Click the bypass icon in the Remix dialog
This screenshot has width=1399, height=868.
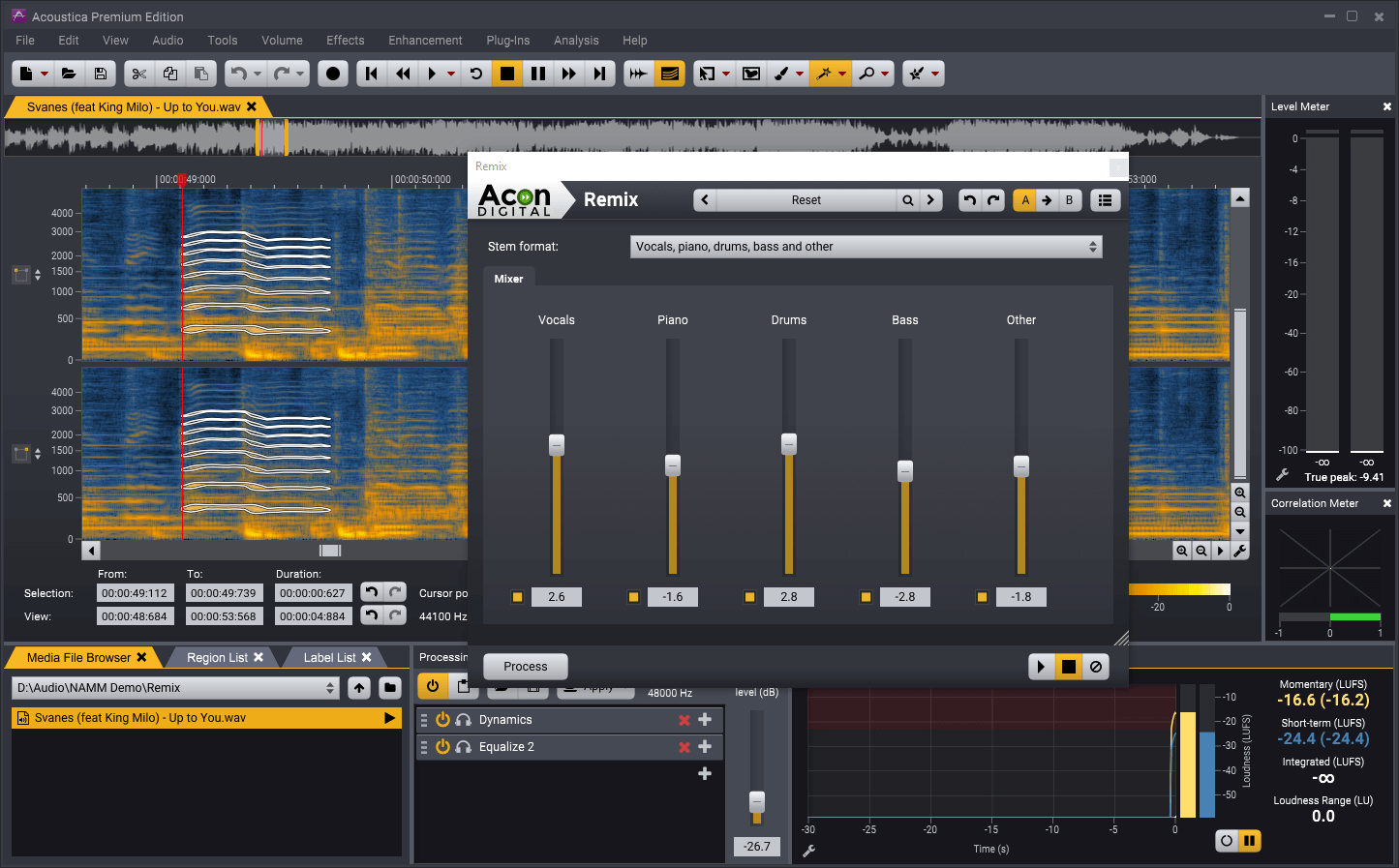click(1095, 667)
